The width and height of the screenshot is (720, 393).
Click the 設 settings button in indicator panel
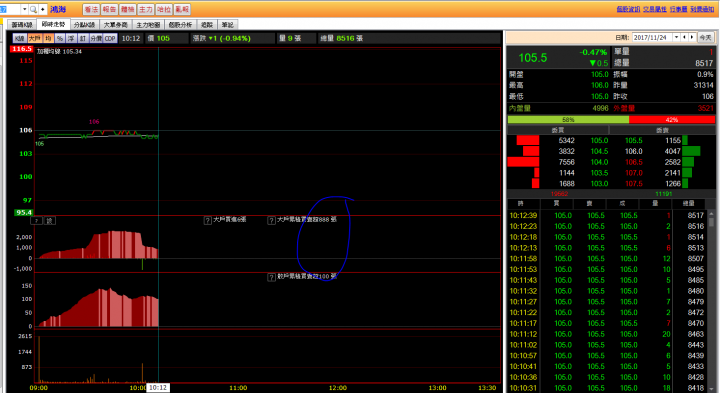tap(50, 221)
